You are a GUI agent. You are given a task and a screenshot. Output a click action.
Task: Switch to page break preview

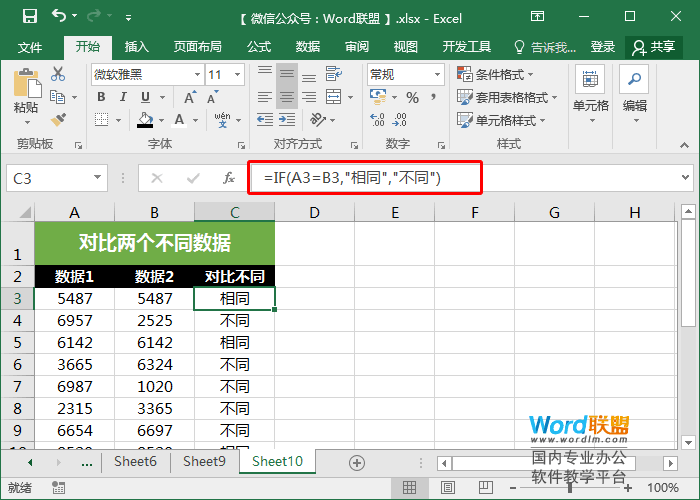[485, 488]
